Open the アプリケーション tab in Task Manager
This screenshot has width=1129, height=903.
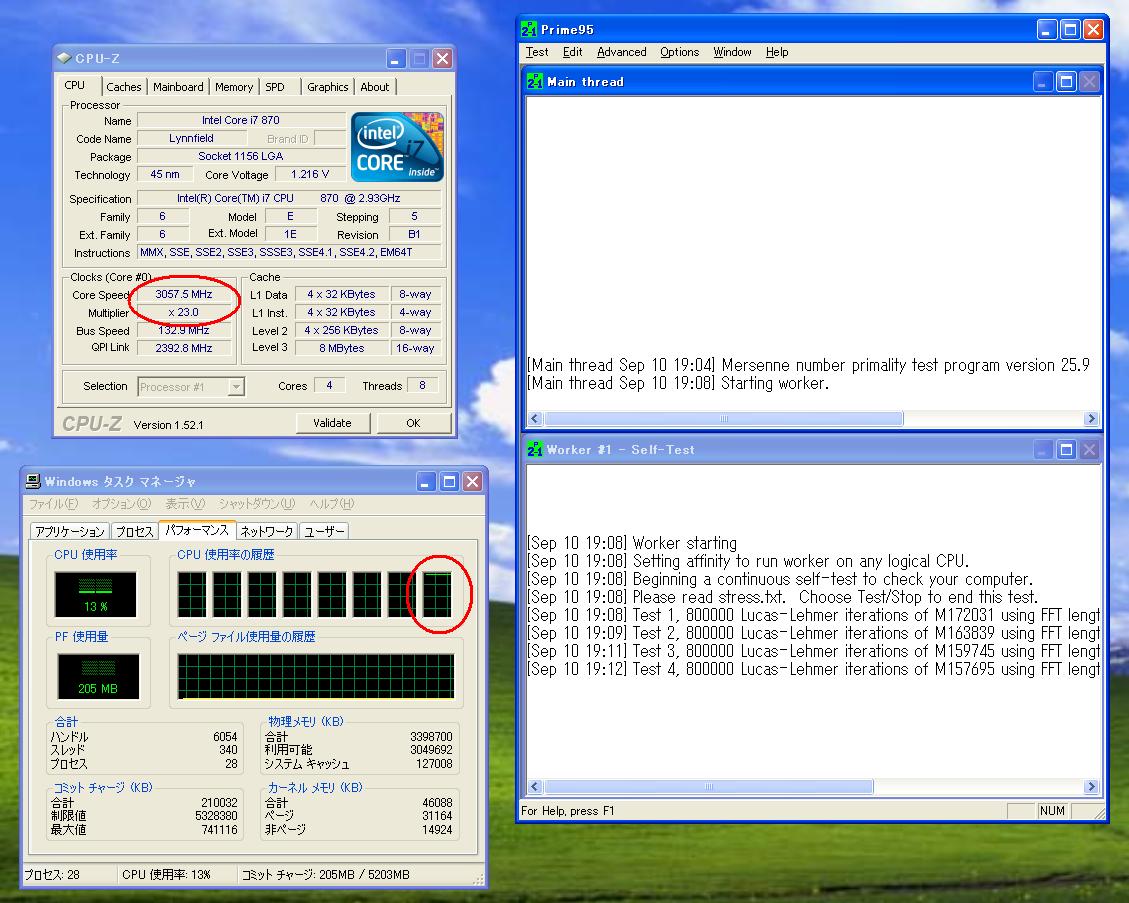coord(70,531)
